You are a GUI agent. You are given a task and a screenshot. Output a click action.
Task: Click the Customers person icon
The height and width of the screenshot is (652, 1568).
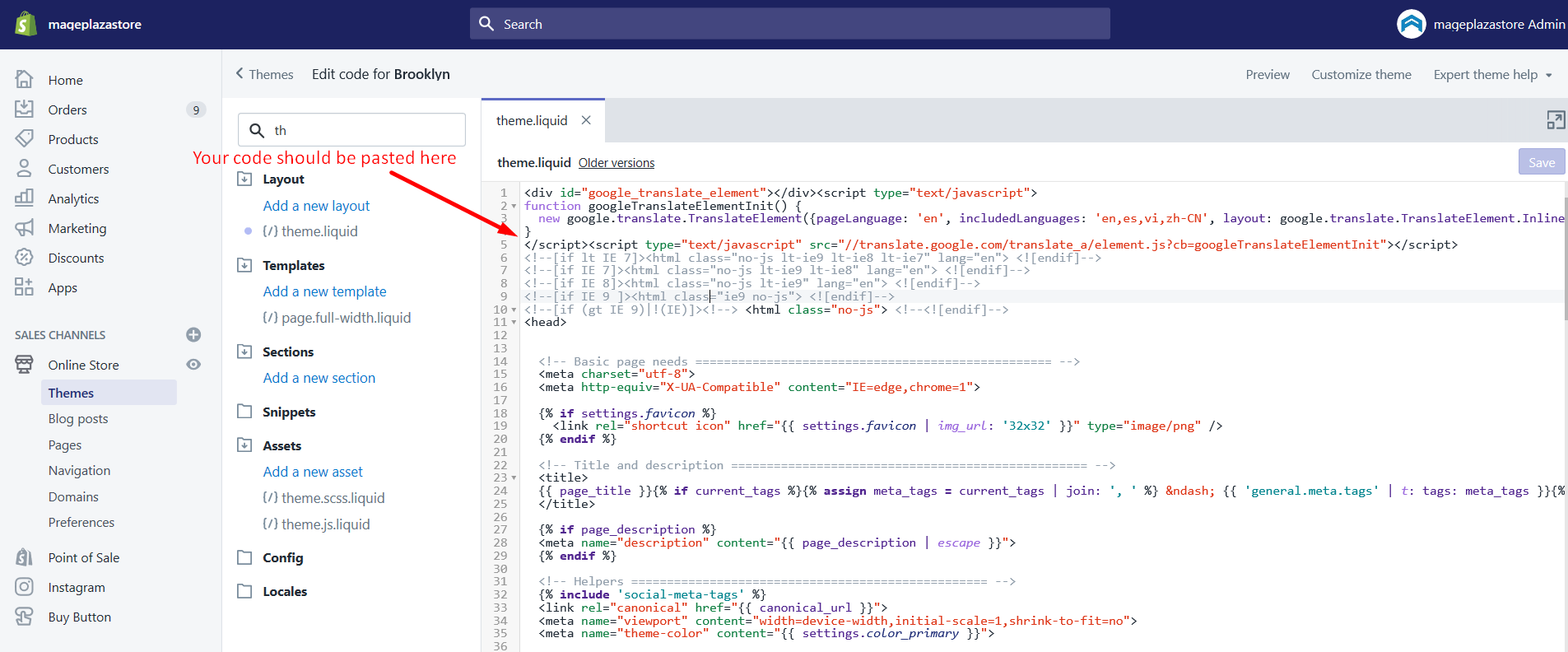25,169
